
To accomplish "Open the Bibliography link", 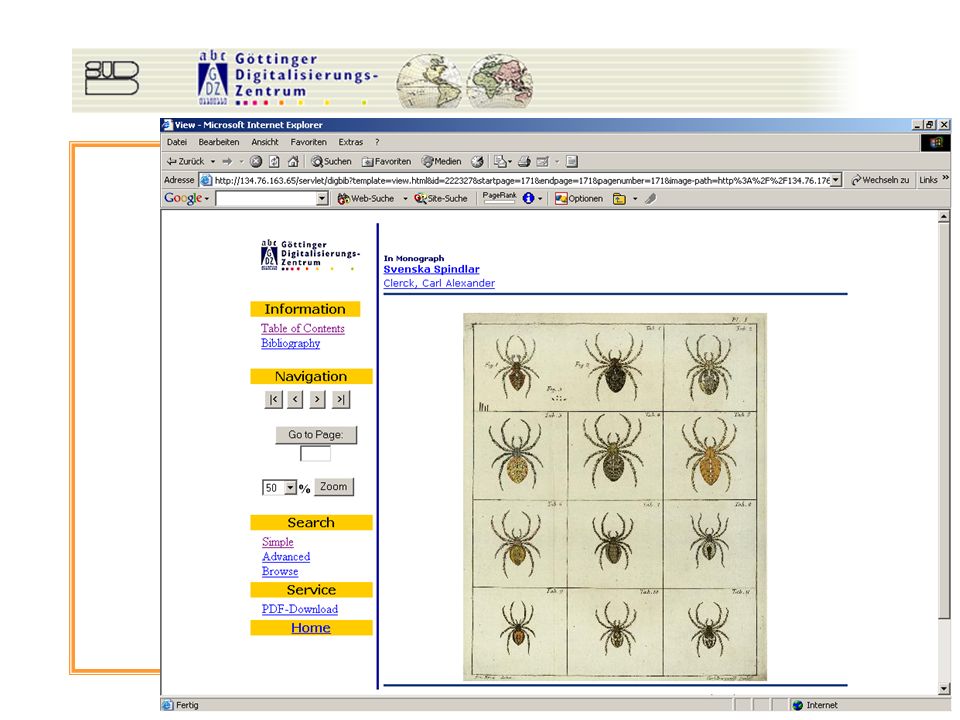I will 290,343.
